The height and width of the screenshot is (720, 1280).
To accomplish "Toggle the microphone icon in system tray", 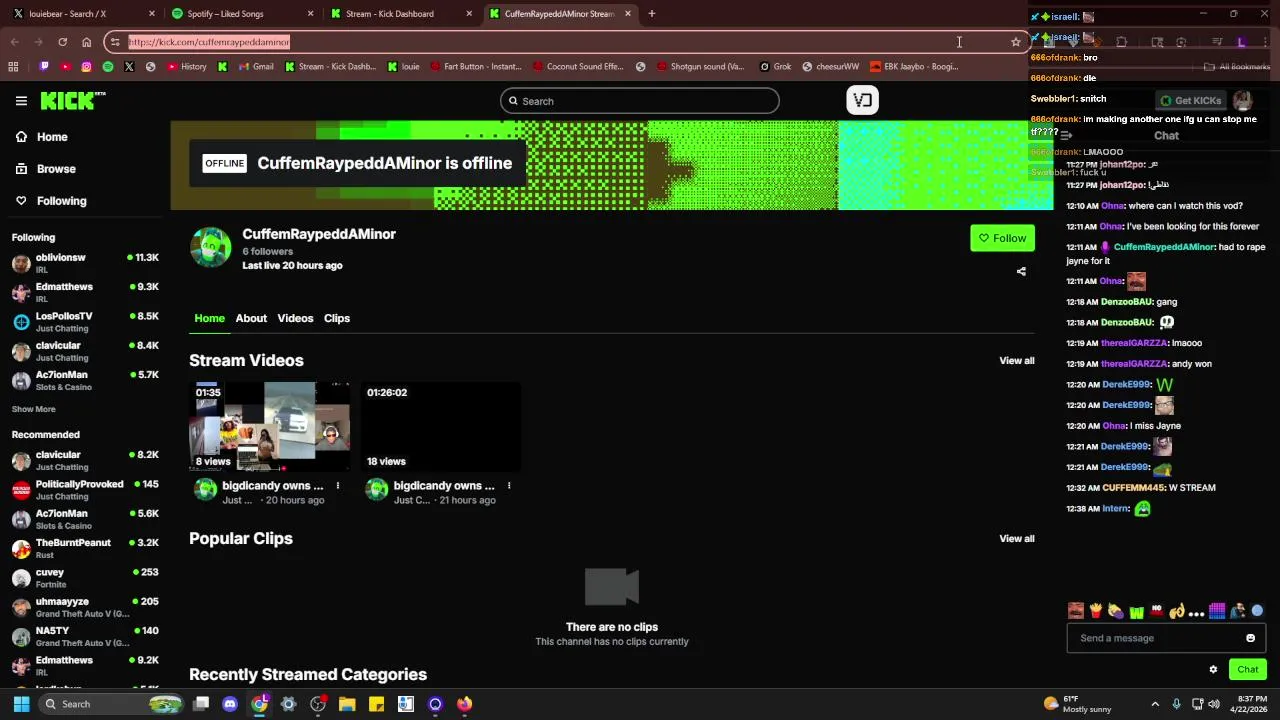I will (x=1176, y=704).
